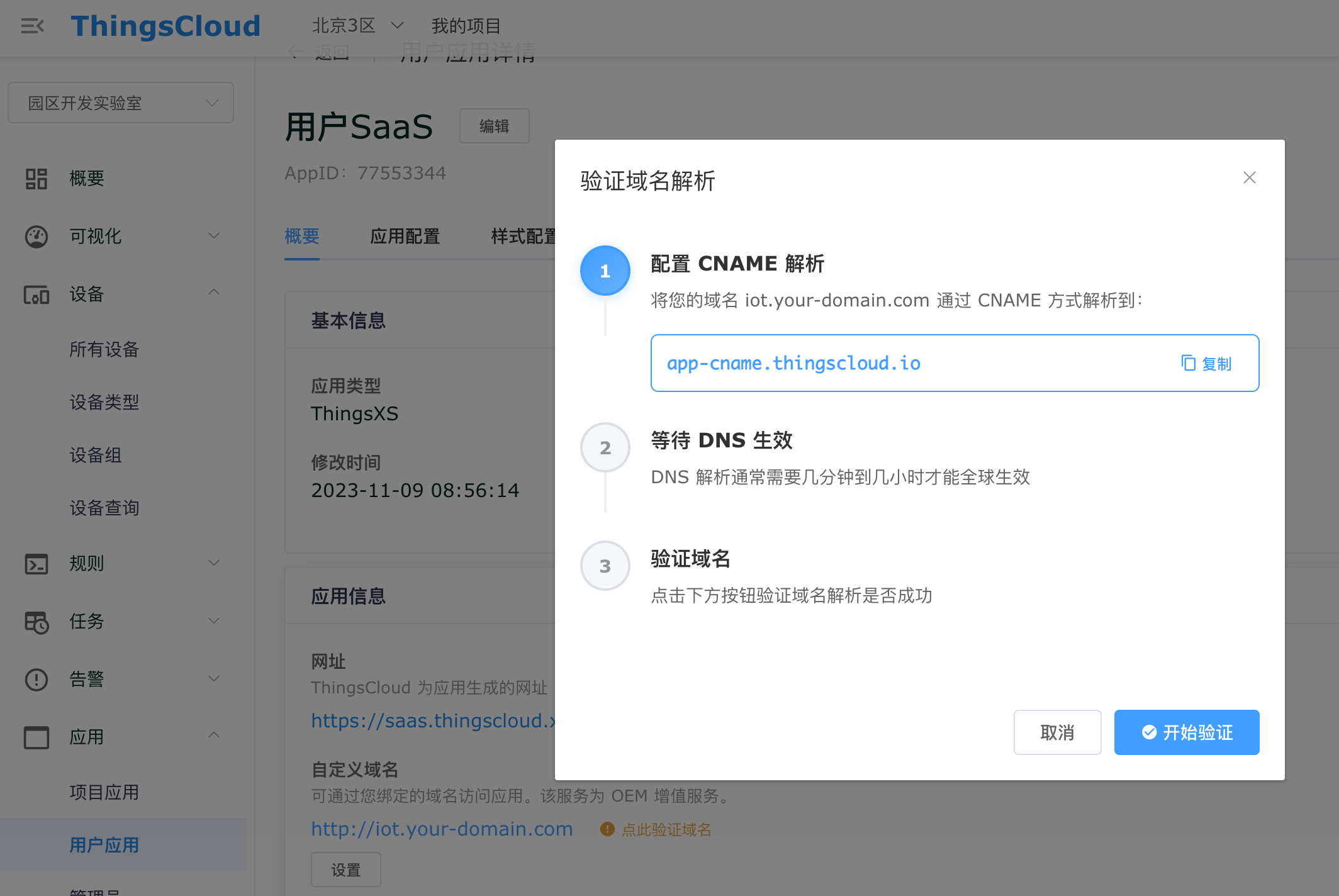Viewport: 1339px width, 896px height.
Task: Expand the 可视化 menu chevron
Action: 214,236
